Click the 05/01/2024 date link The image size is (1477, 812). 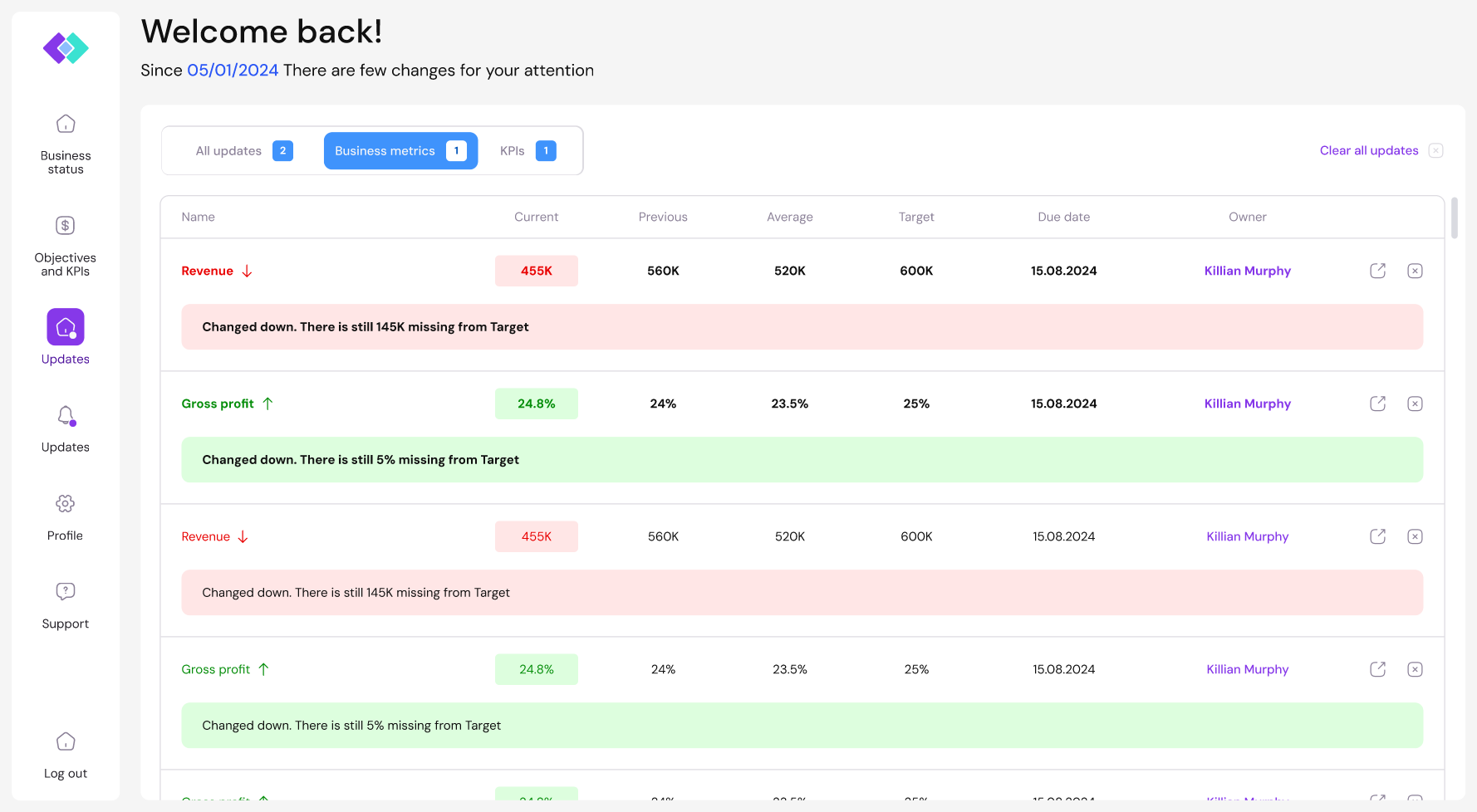point(233,71)
